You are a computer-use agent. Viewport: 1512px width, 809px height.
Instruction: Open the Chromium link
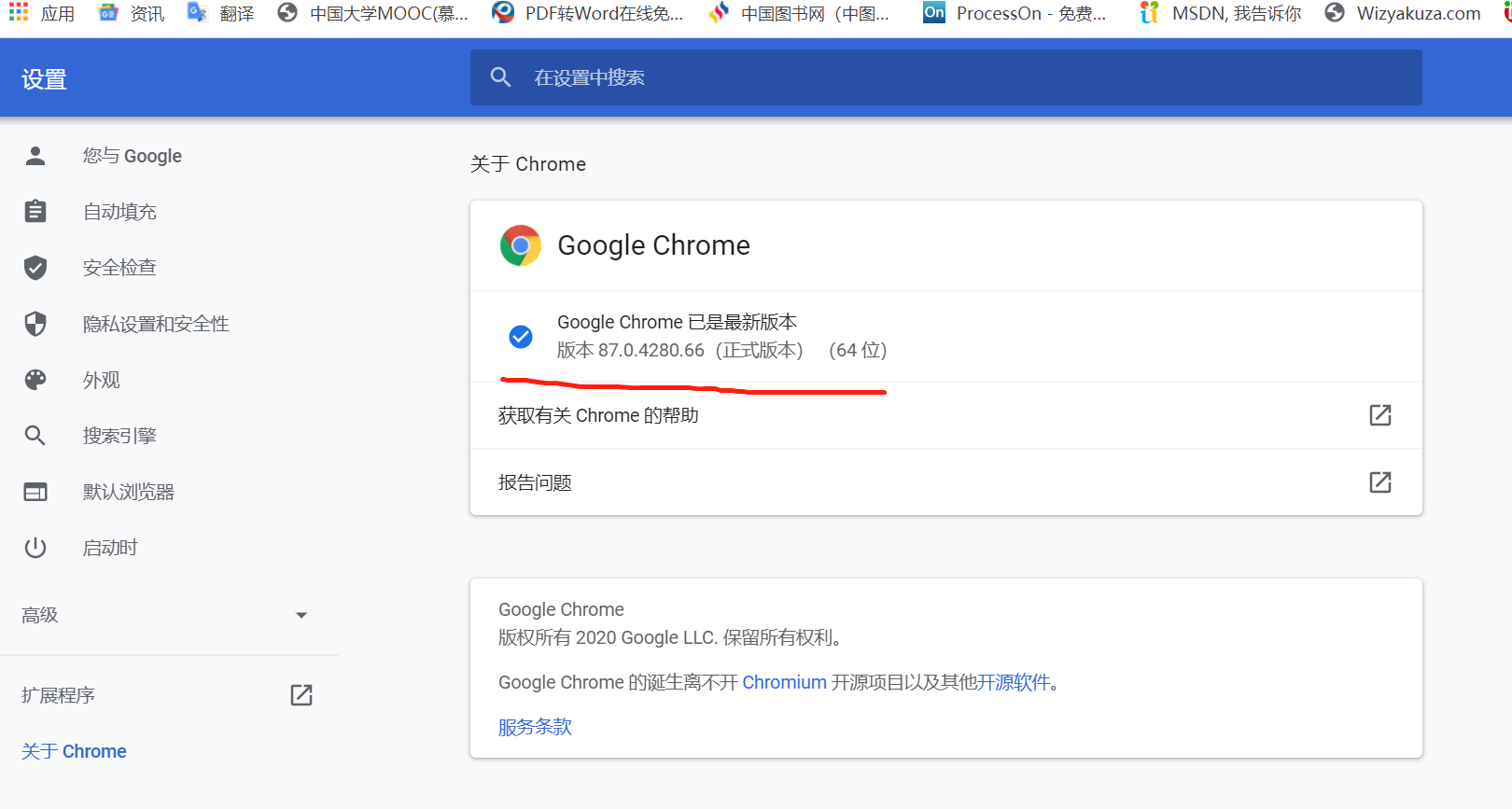coord(785,682)
